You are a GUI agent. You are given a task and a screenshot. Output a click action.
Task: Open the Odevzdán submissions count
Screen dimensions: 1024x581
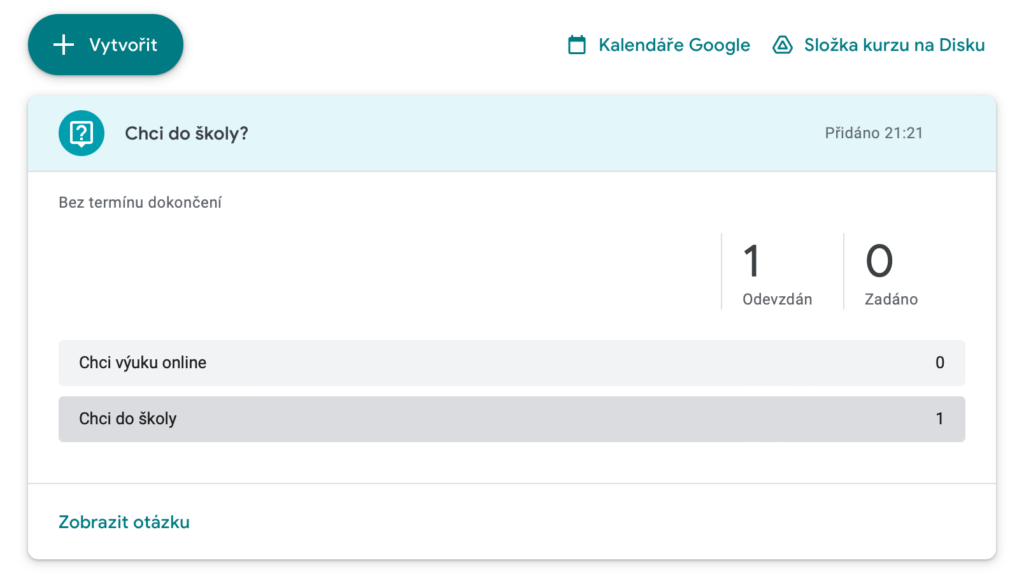click(752, 262)
